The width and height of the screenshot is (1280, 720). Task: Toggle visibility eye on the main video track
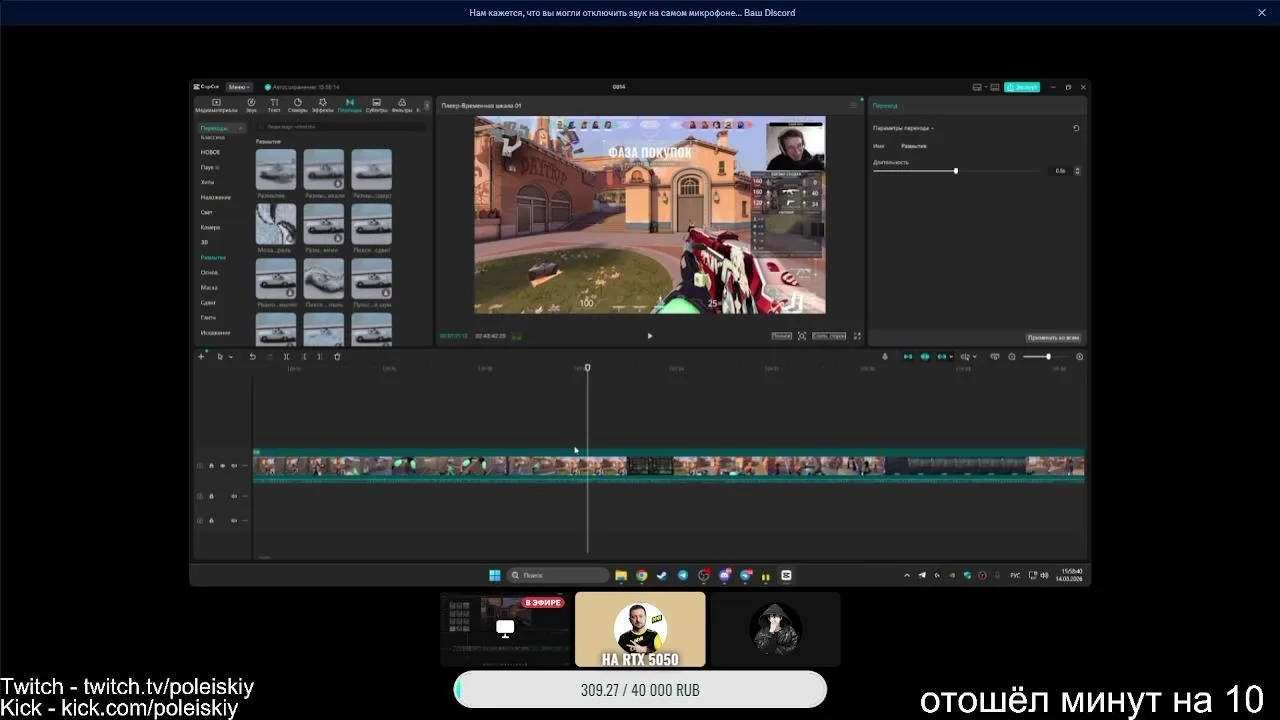pos(222,466)
